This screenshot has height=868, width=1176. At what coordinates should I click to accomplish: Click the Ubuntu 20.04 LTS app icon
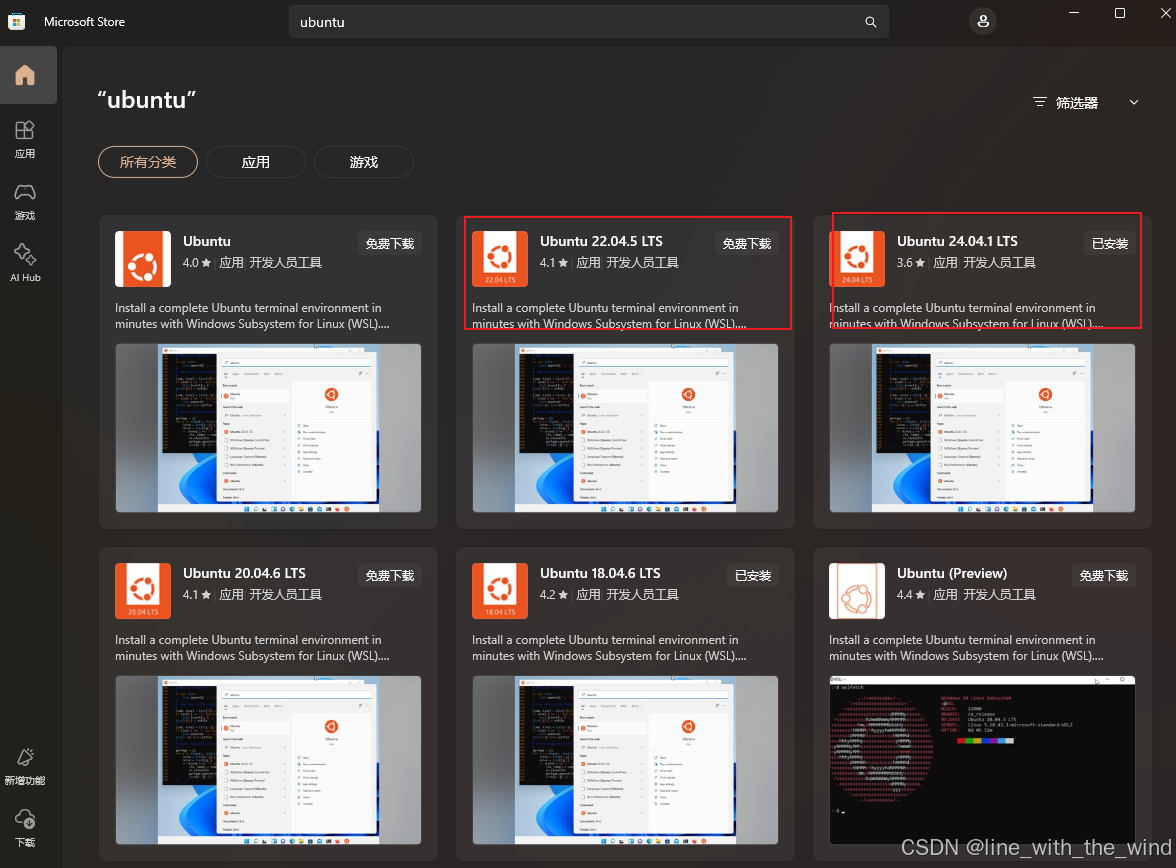coord(142,590)
